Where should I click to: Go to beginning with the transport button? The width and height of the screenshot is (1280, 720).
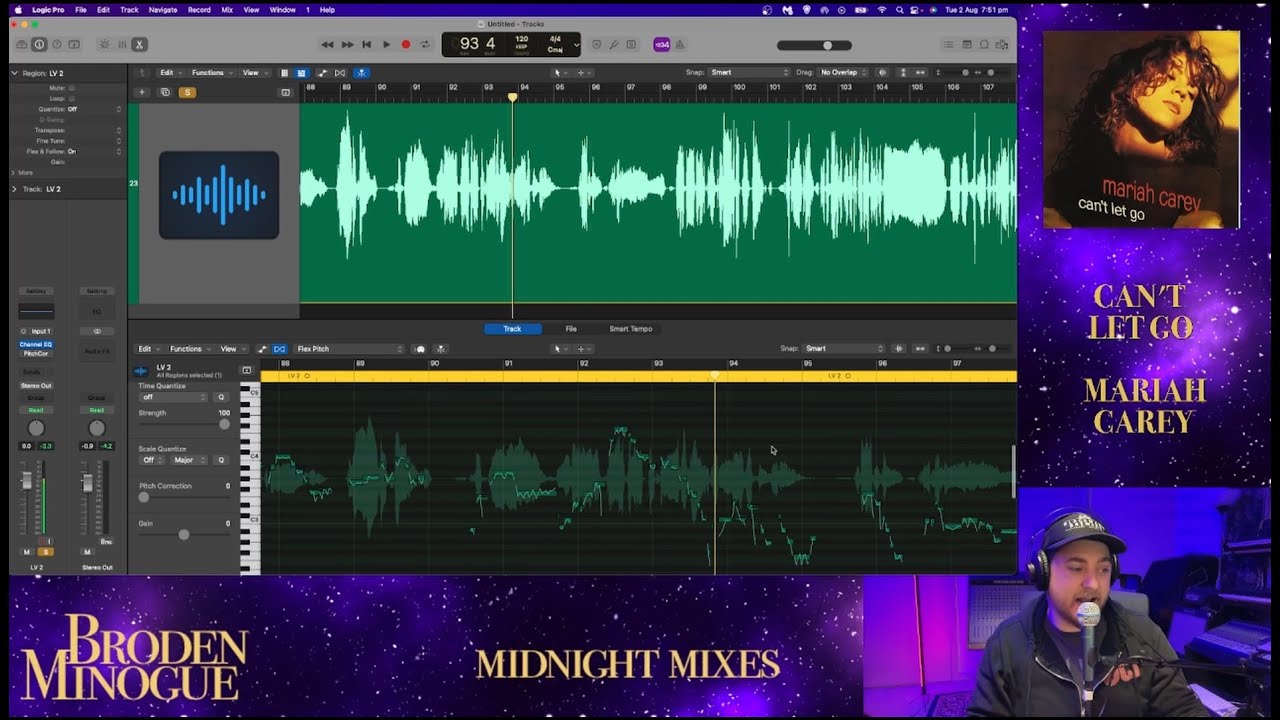[367, 44]
